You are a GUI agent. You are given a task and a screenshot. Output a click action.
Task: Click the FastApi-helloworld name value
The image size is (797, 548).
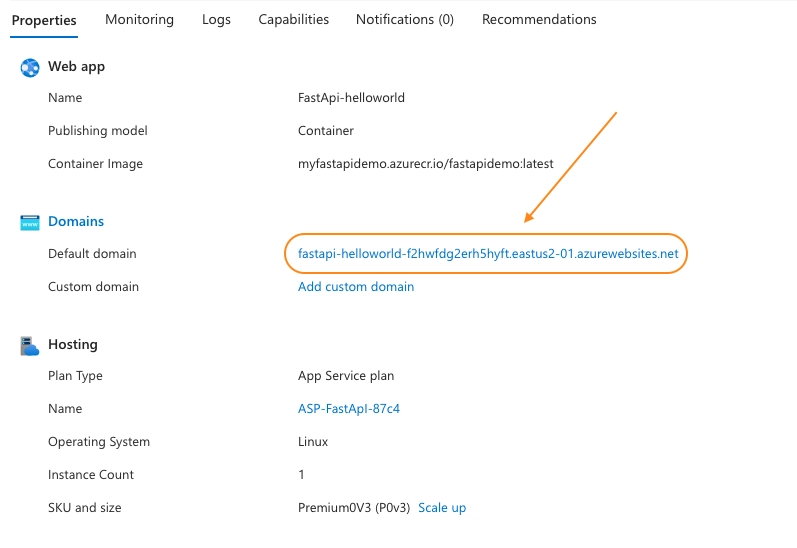[x=351, y=98]
